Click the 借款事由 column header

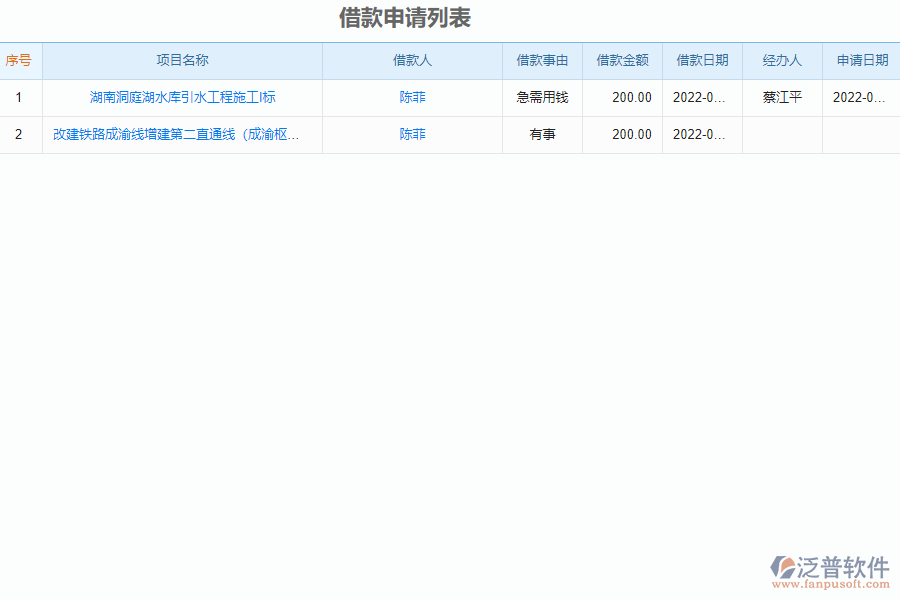pos(541,60)
